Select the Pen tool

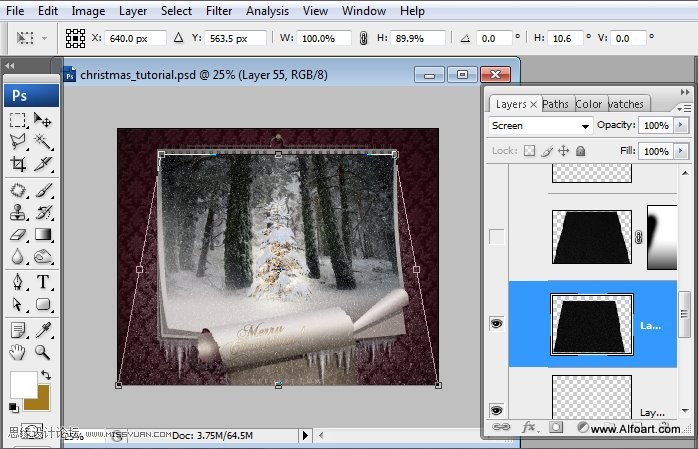(18, 282)
